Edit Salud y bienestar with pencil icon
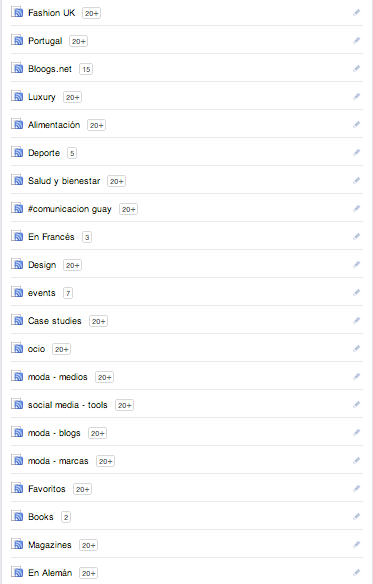The height and width of the screenshot is (584, 373). (357, 180)
